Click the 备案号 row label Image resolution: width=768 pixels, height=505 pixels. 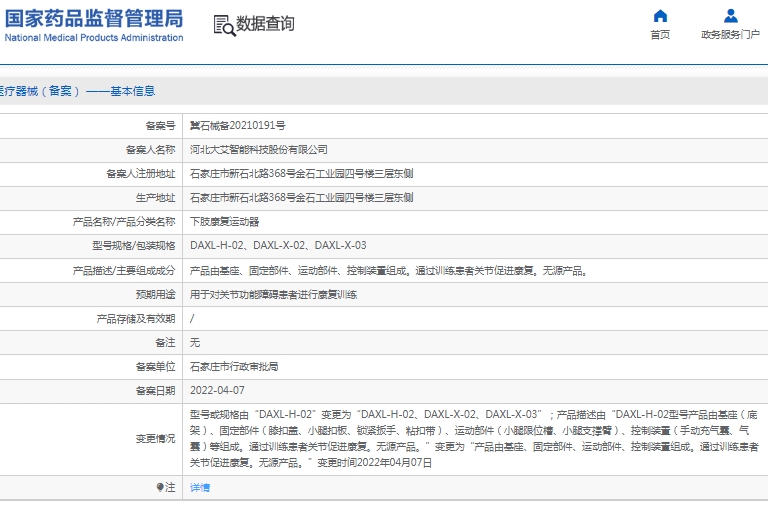160,126
